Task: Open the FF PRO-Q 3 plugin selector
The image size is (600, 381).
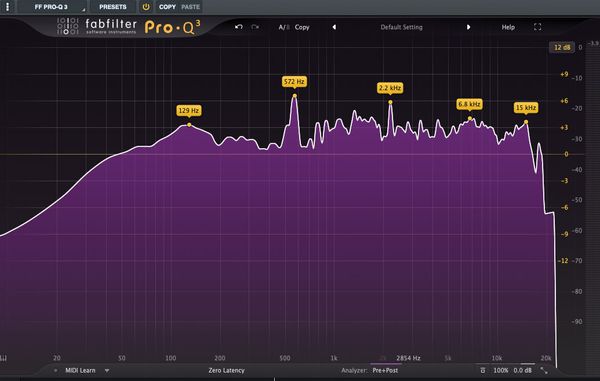Action: click(x=53, y=7)
